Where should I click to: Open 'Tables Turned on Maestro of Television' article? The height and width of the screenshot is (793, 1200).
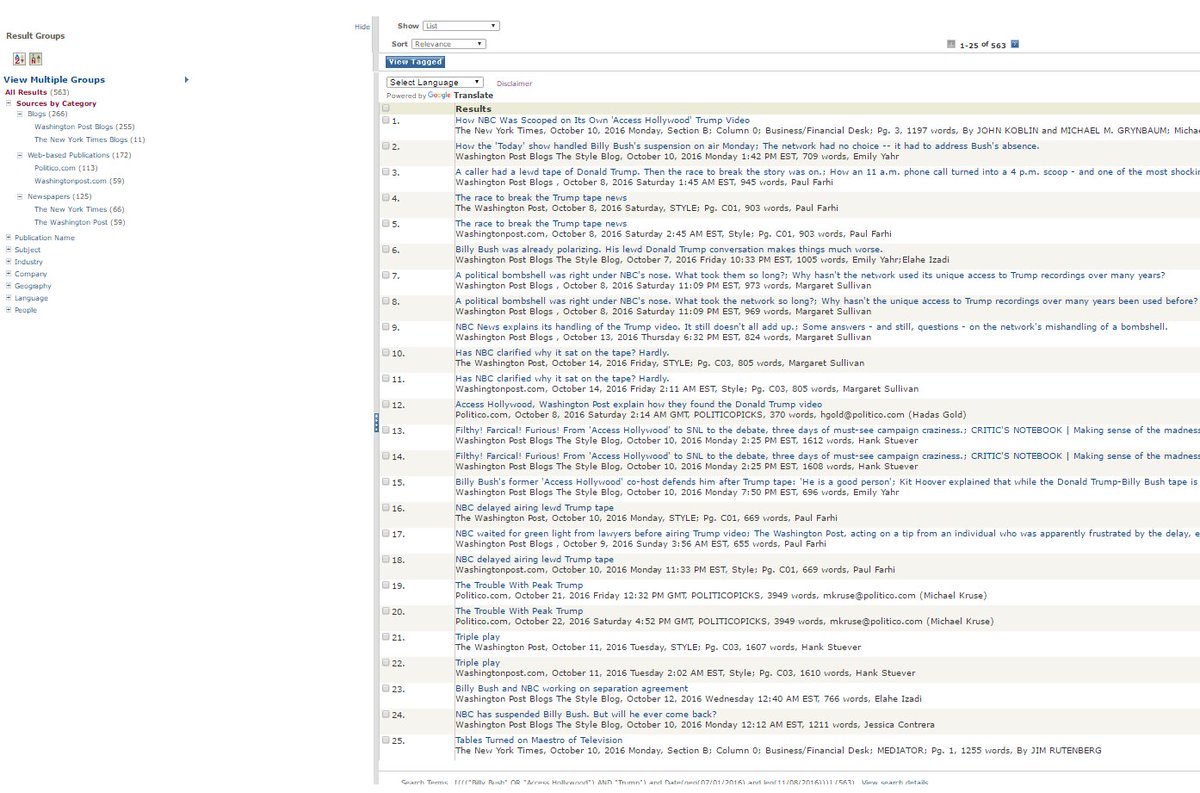pos(538,740)
